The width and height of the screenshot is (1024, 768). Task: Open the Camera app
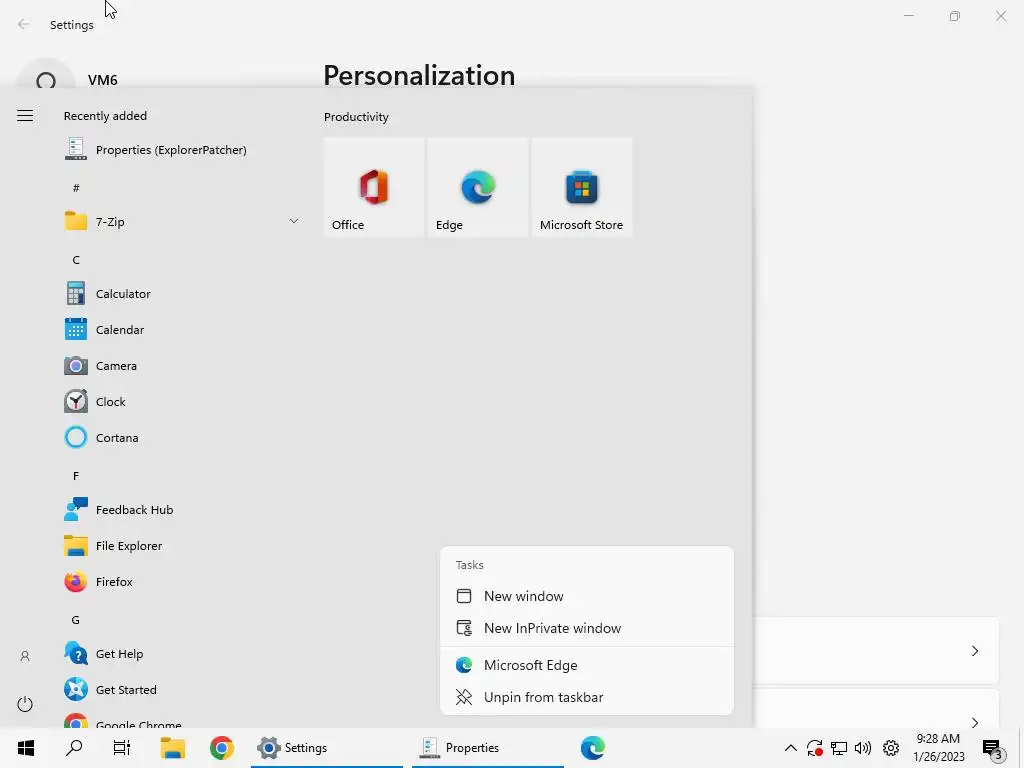[101, 366]
